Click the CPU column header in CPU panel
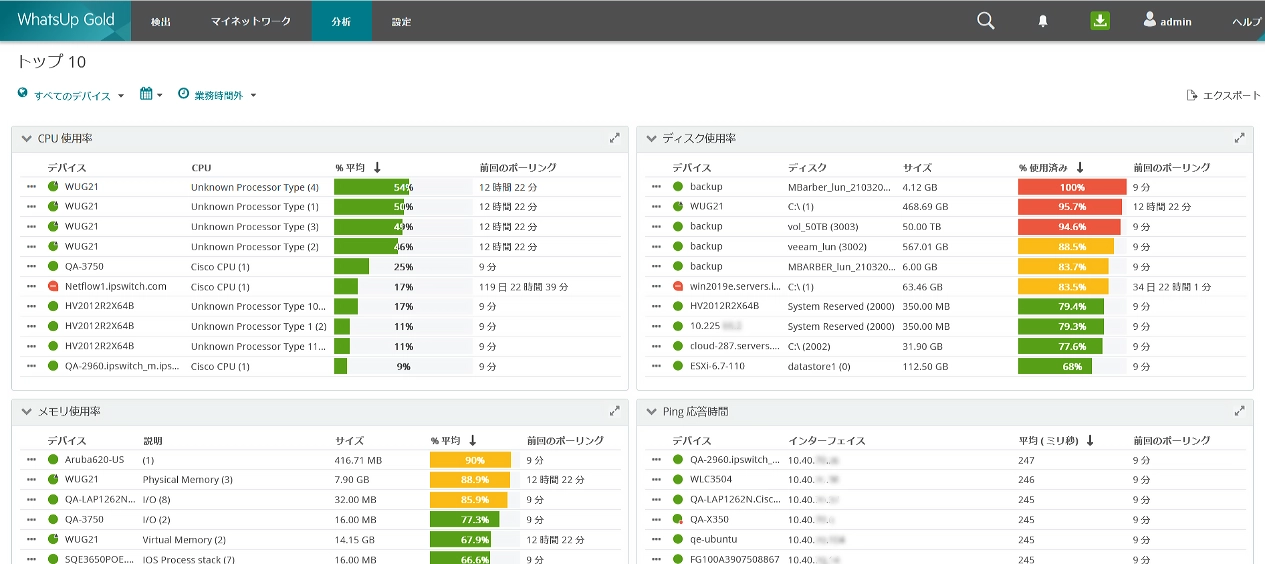 coord(201,168)
